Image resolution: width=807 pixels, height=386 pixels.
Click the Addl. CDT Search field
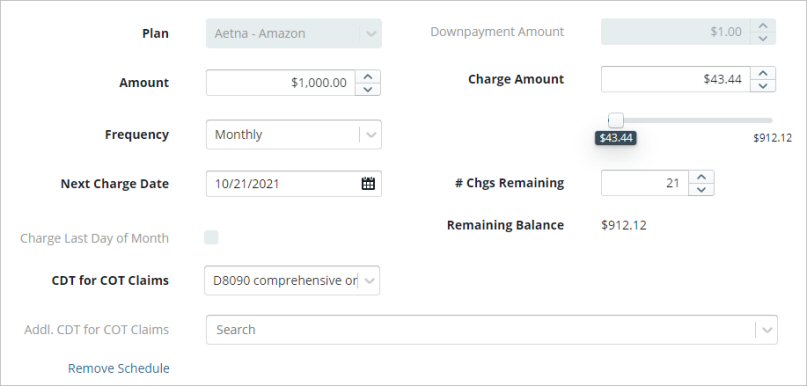tap(481, 330)
